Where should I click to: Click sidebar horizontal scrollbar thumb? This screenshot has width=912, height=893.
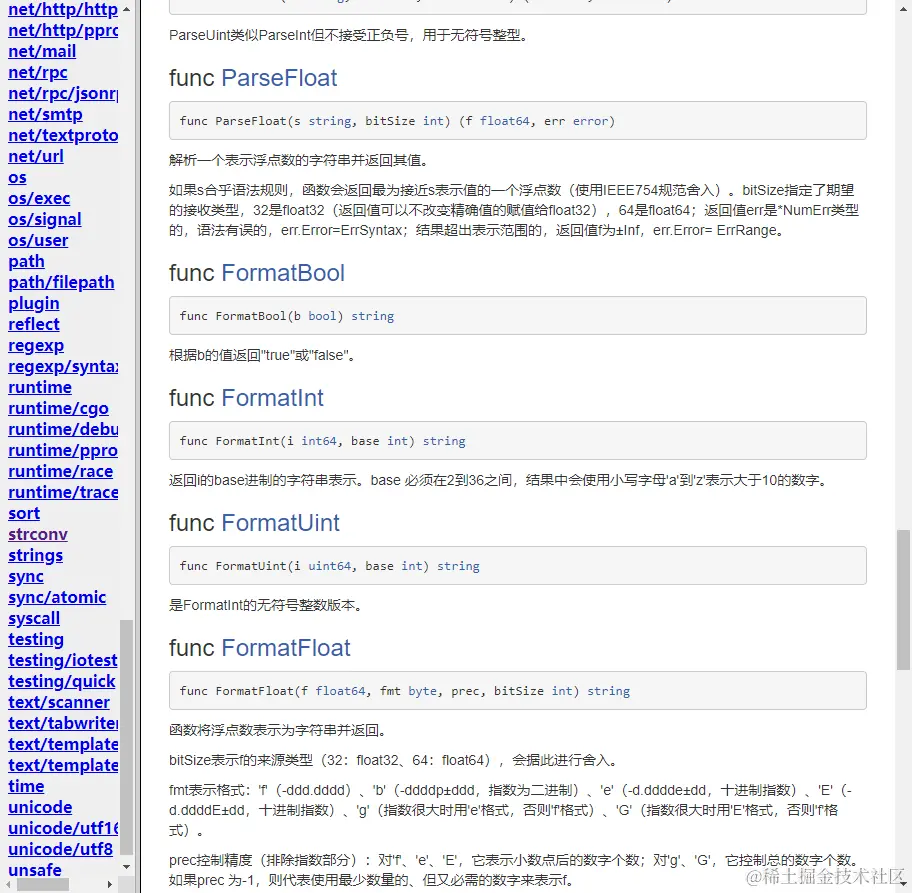(43, 885)
